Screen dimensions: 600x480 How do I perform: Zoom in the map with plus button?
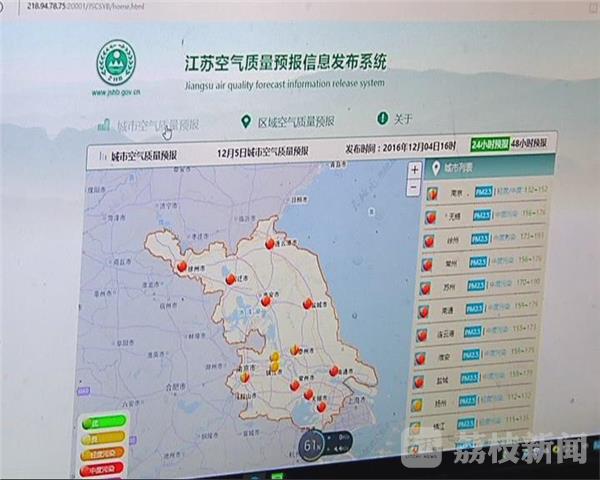pyautogui.click(x=415, y=170)
